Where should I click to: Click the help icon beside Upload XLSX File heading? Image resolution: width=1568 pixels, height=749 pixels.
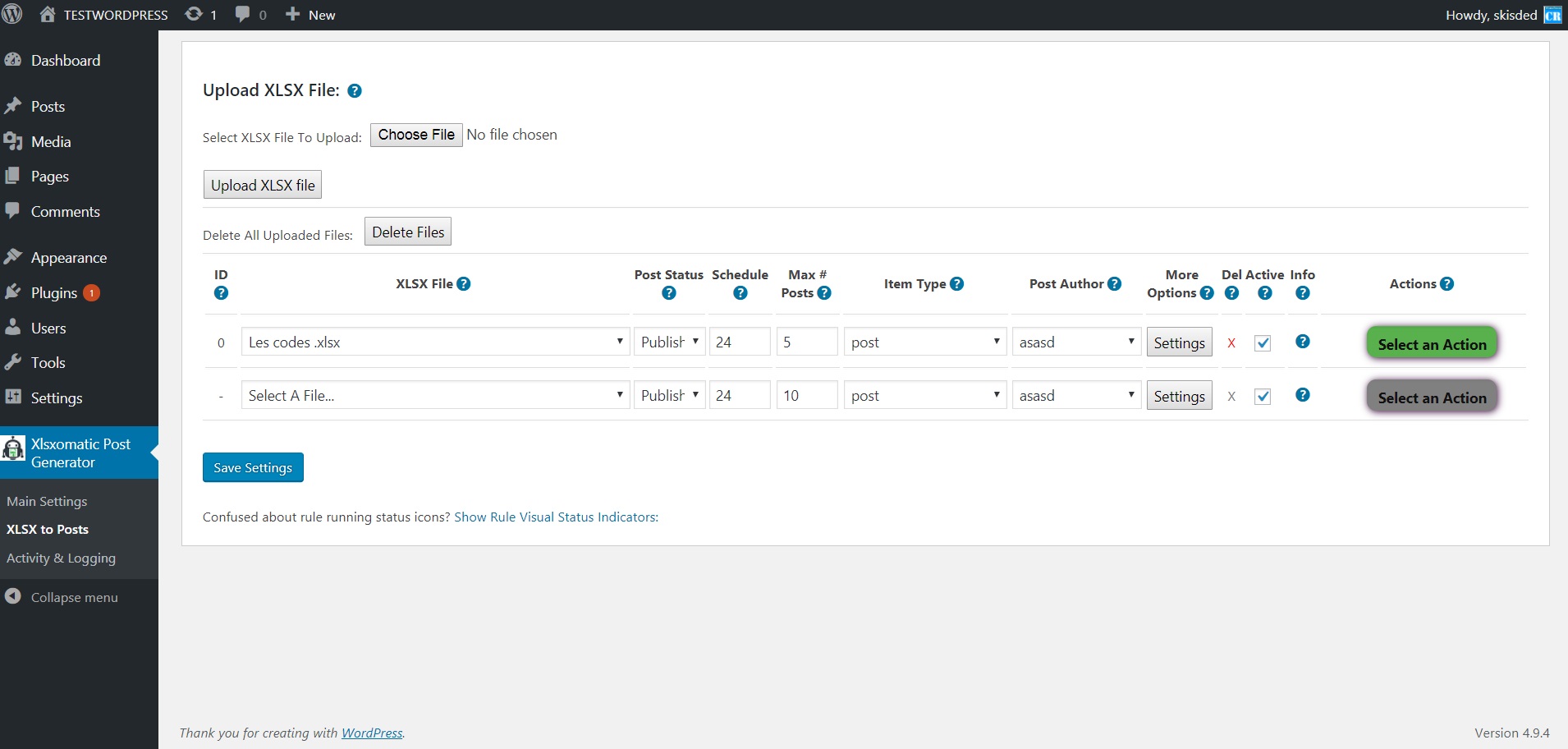355,91
